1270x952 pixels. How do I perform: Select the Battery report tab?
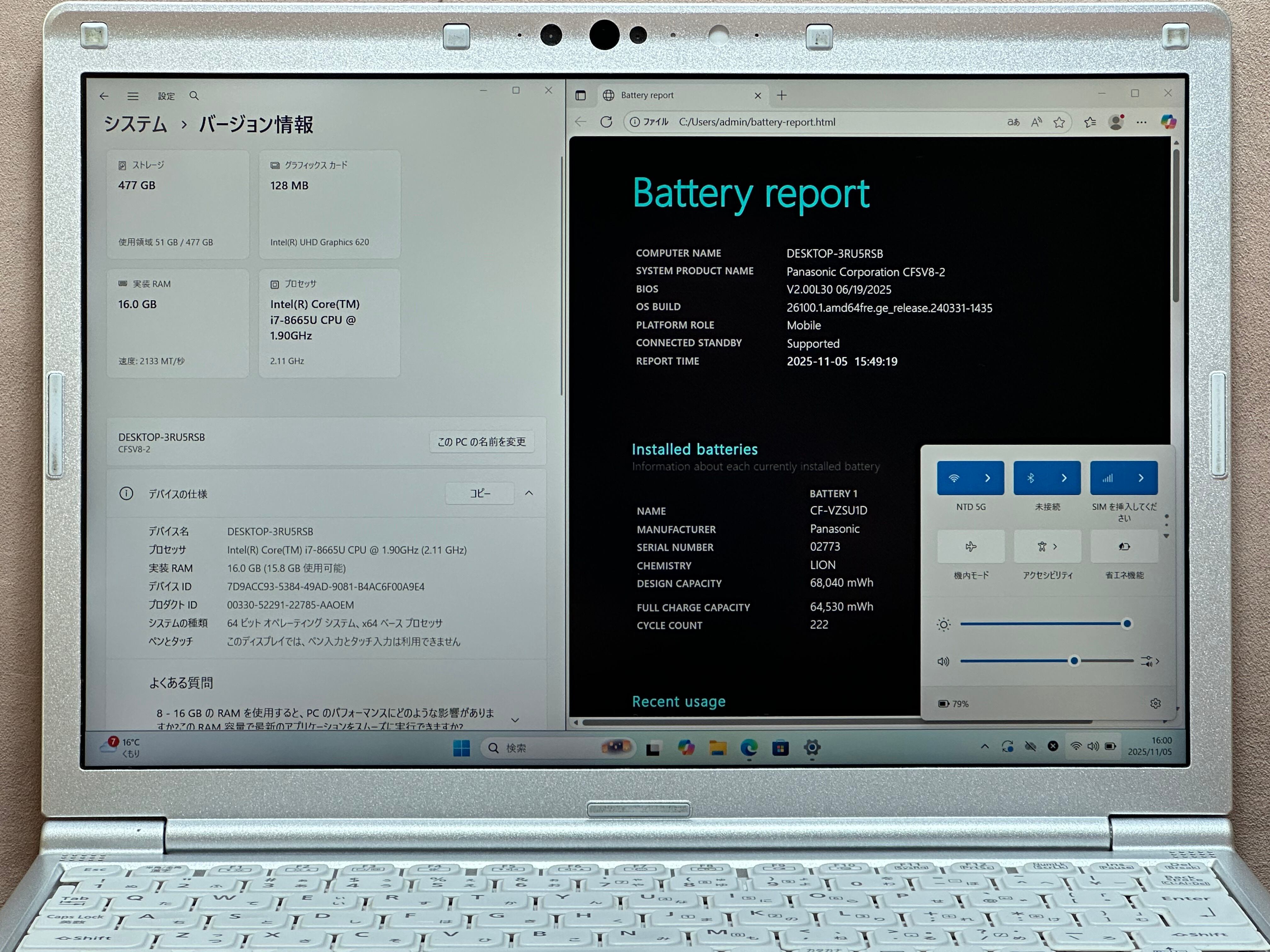click(647, 95)
